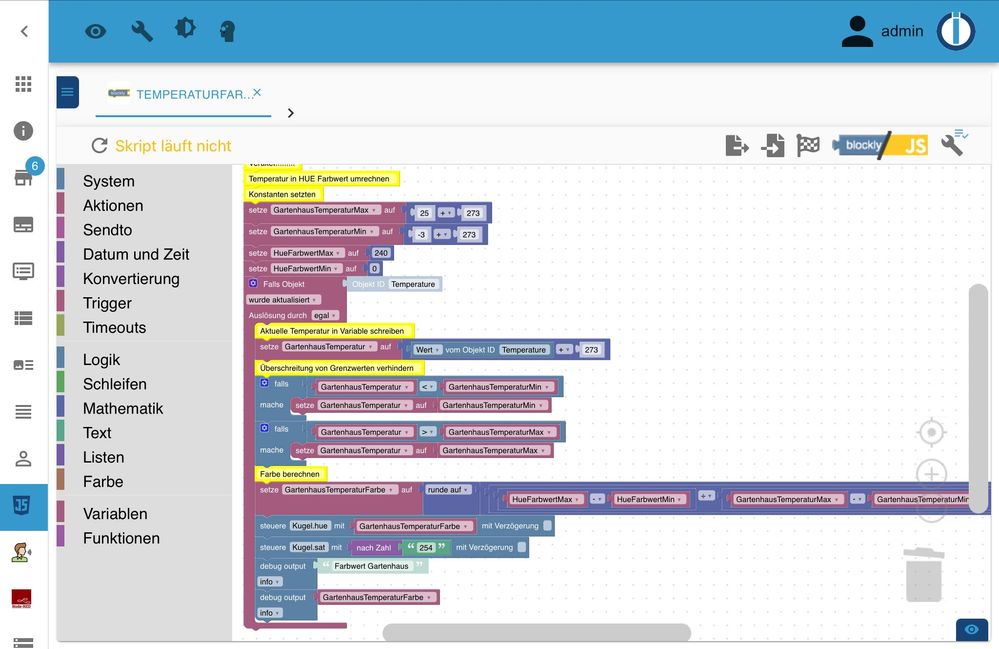Viewport: 999px width, 649px height.
Task: Open the Mathematik toolbox category
Action: point(123,408)
